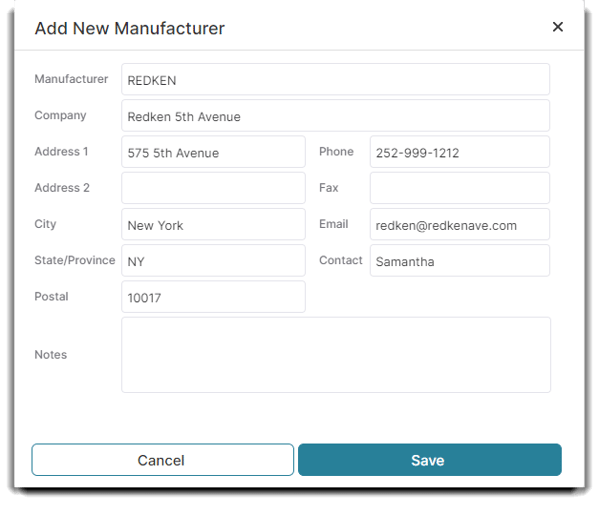Focus the Address 1 field
Screen dimensions: 599x516
click(x=213, y=152)
